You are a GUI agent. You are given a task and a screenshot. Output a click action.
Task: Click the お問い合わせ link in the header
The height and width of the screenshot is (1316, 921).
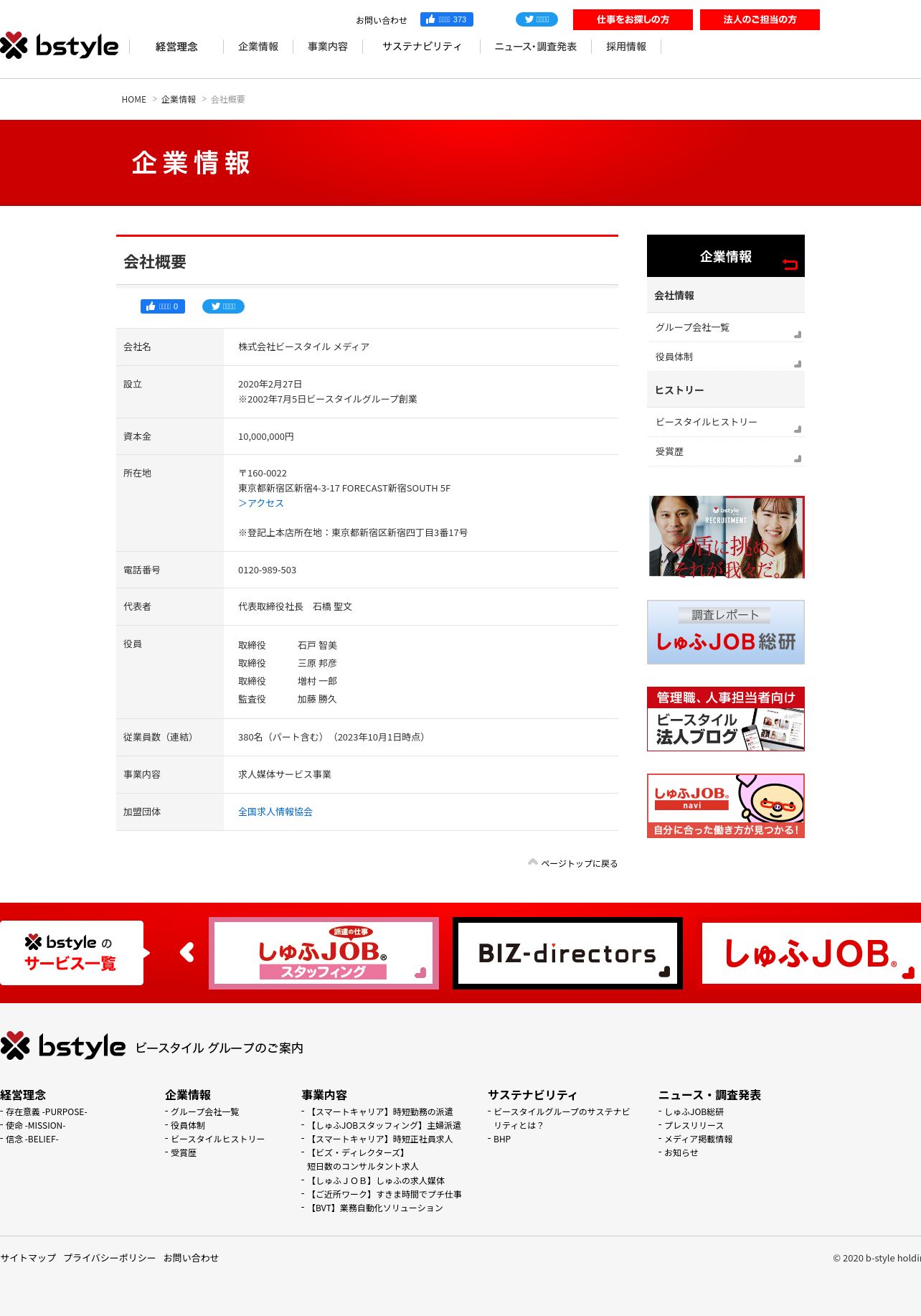click(x=382, y=20)
